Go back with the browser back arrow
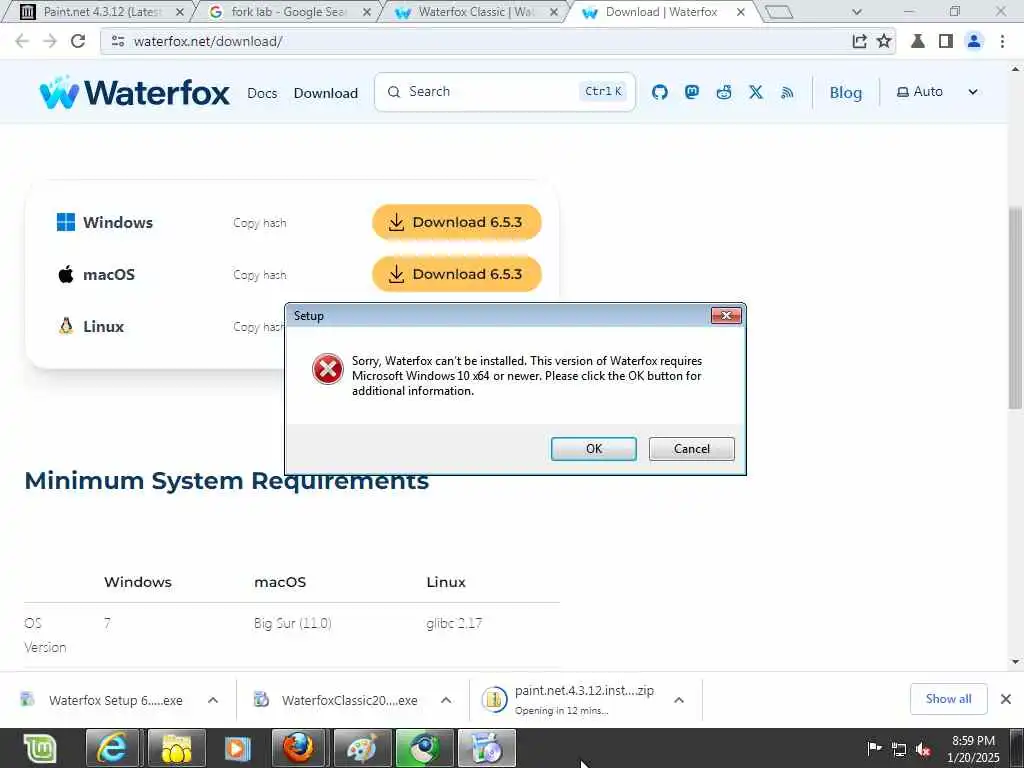 (22, 41)
